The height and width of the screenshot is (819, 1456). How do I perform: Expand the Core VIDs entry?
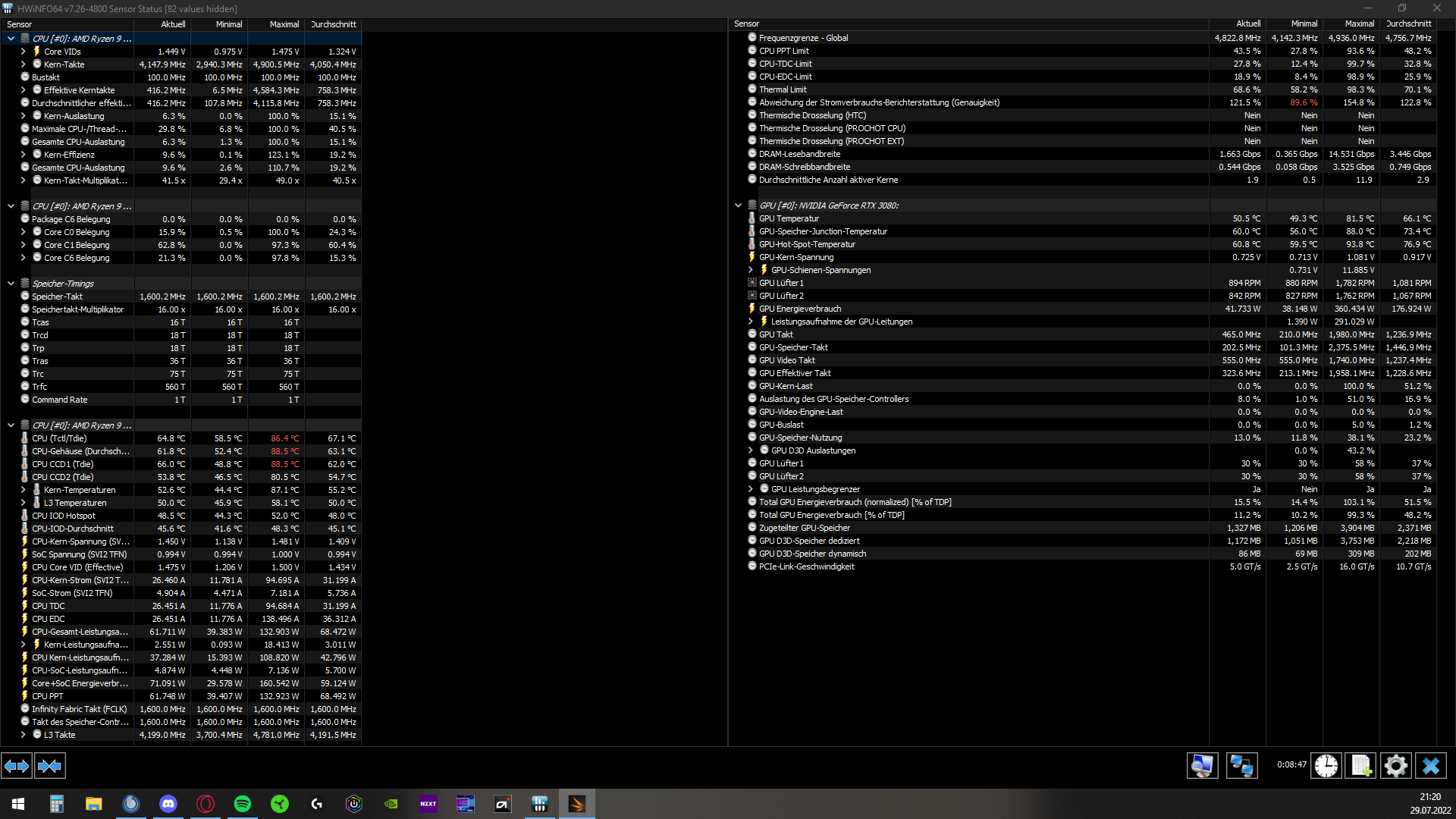pos(23,51)
